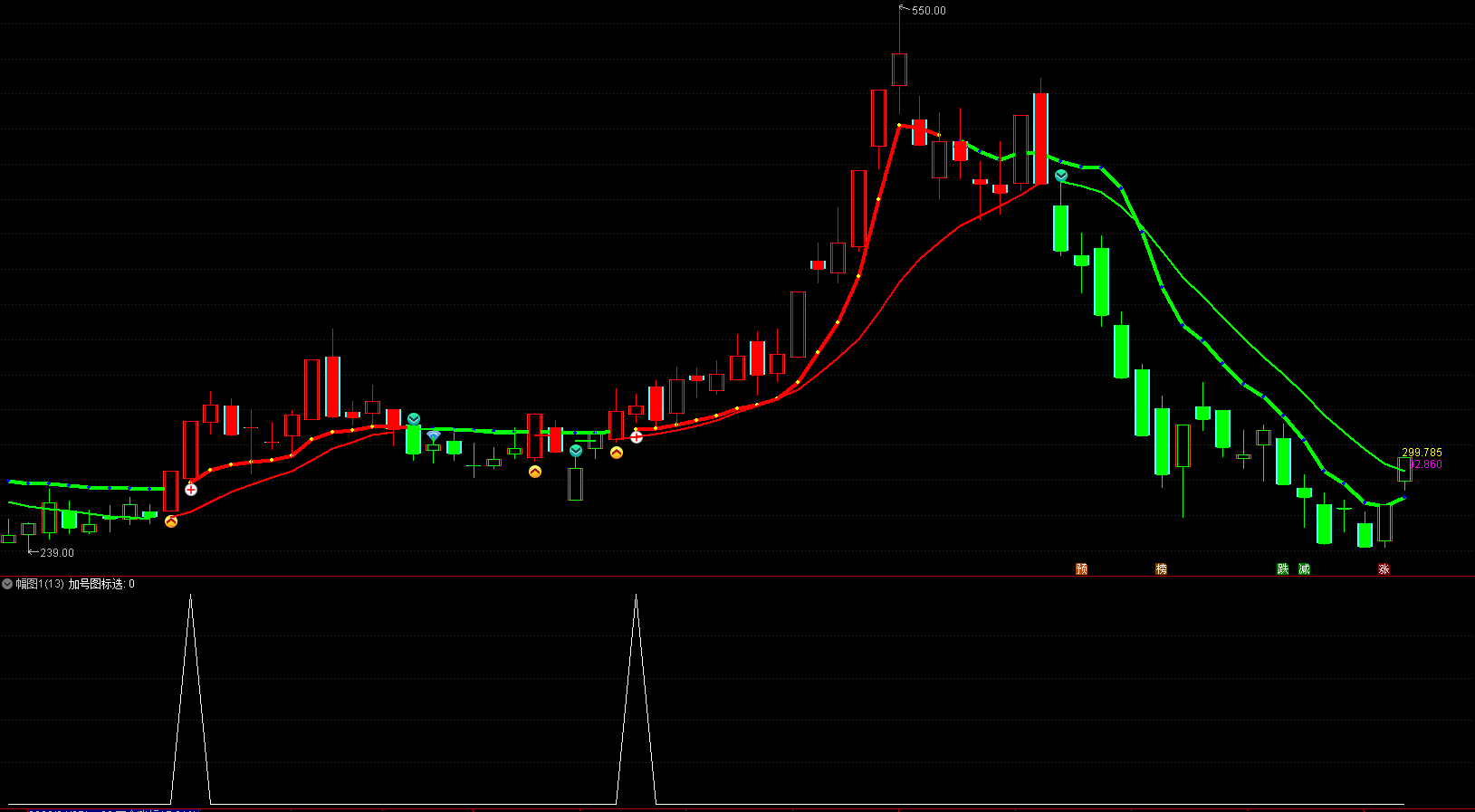Select the leftmost red plus signal icon
The width and height of the screenshot is (1475, 812).
point(191,489)
